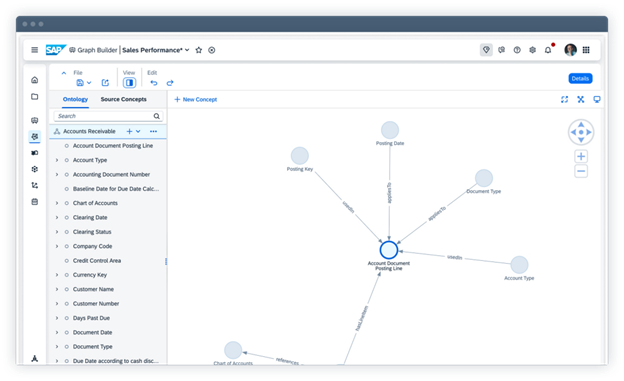Select the Posting Date graph node

point(390,130)
